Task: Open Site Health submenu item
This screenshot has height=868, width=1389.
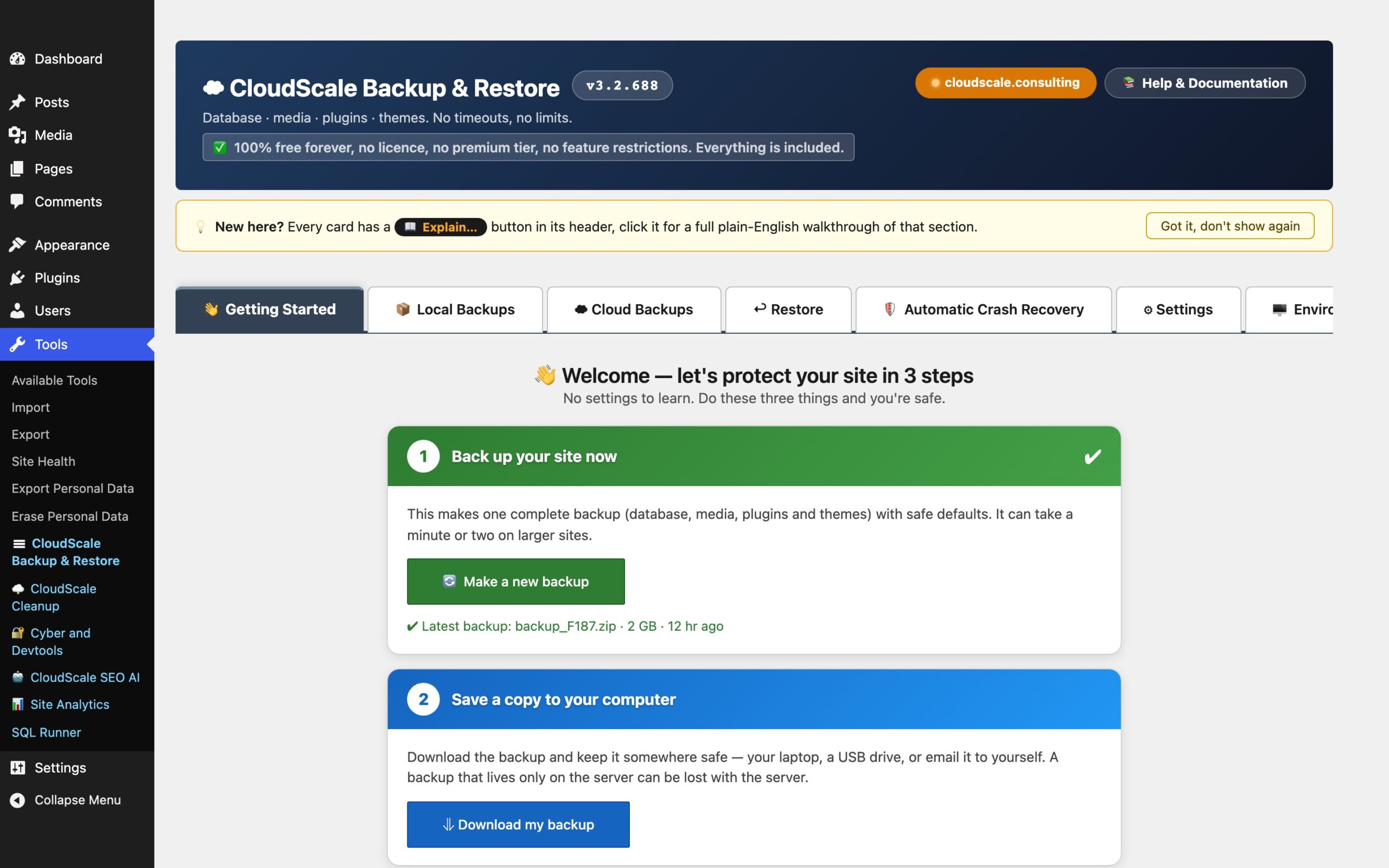Action: (43, 461)
